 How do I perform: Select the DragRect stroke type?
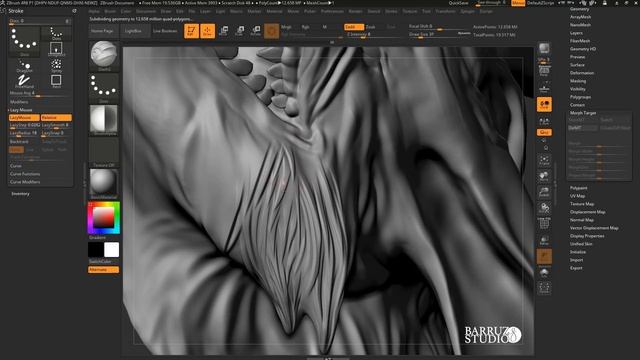[56, 49]
